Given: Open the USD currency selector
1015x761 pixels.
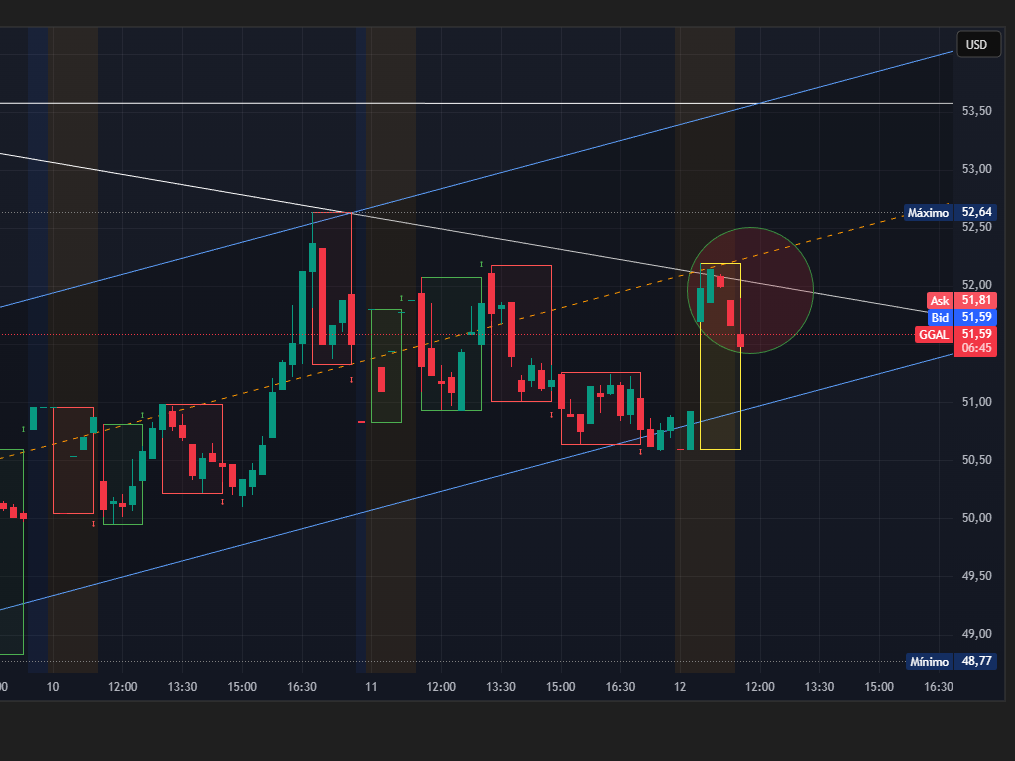Looking at the screenshot, I should (977, 45).
